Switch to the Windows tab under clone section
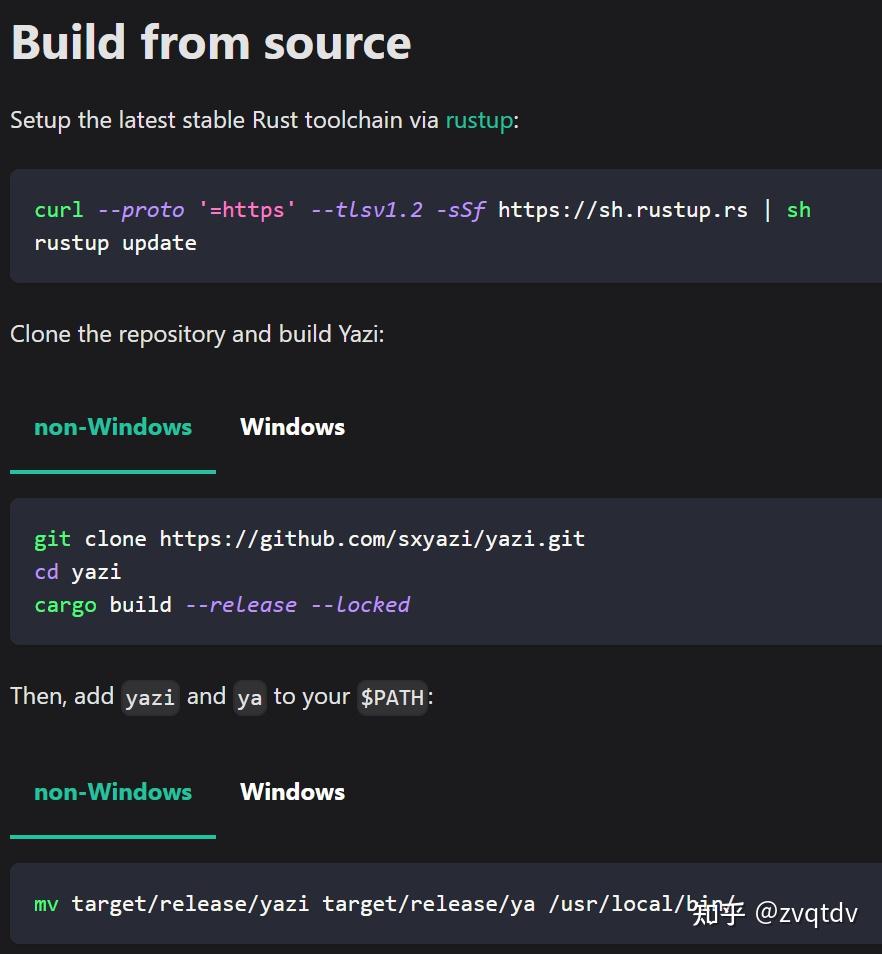882x954 pixels. pyautogui.click(x=292, y=427)
